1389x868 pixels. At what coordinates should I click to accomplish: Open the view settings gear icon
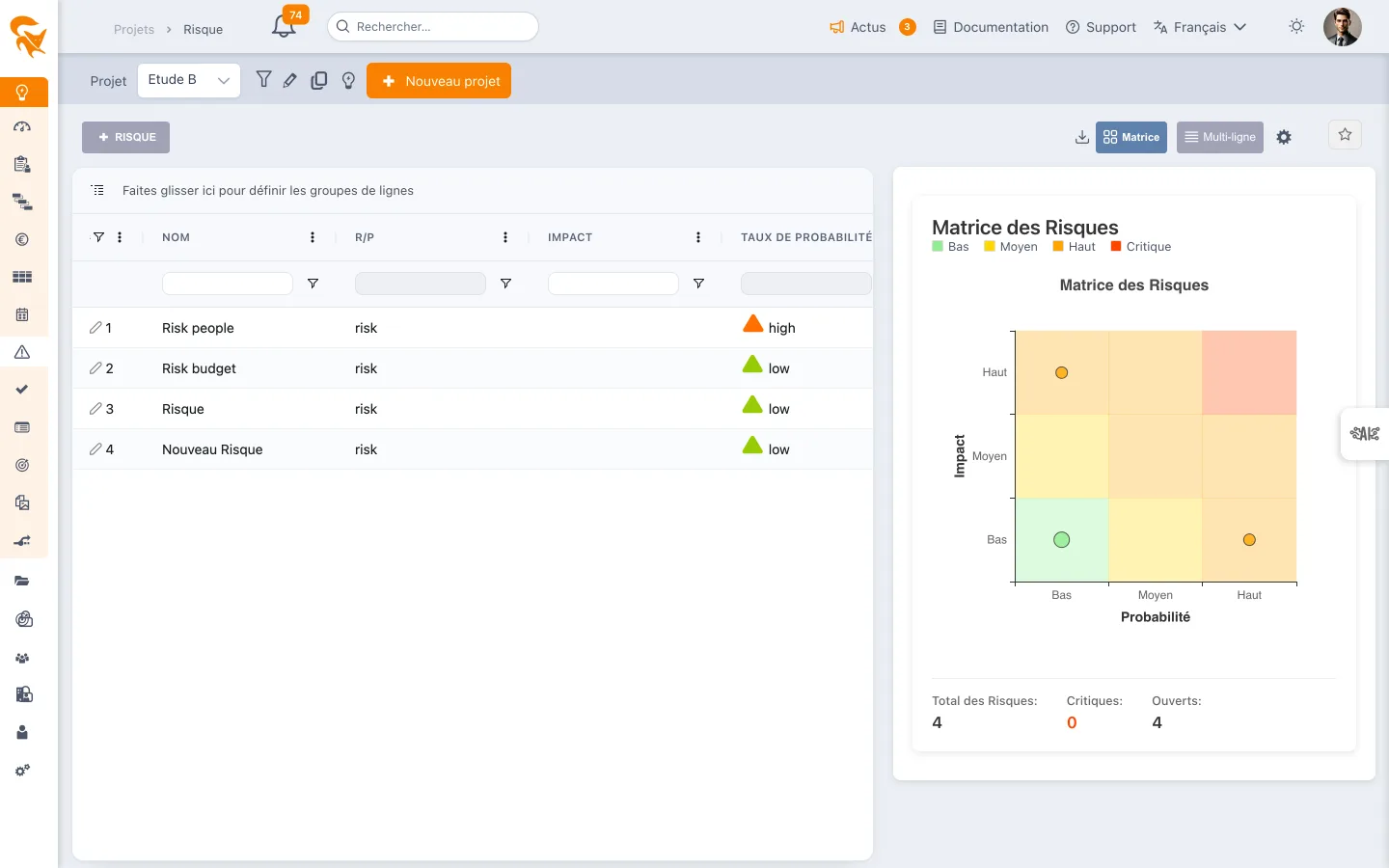coord(1284,138)
